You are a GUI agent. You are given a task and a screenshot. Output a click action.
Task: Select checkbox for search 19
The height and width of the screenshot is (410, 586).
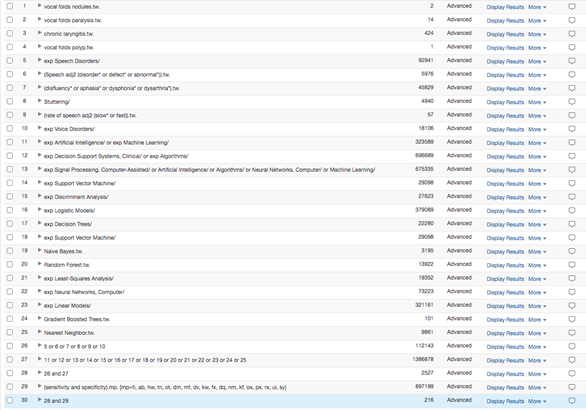pyautogui.click(x=10, y=251)
